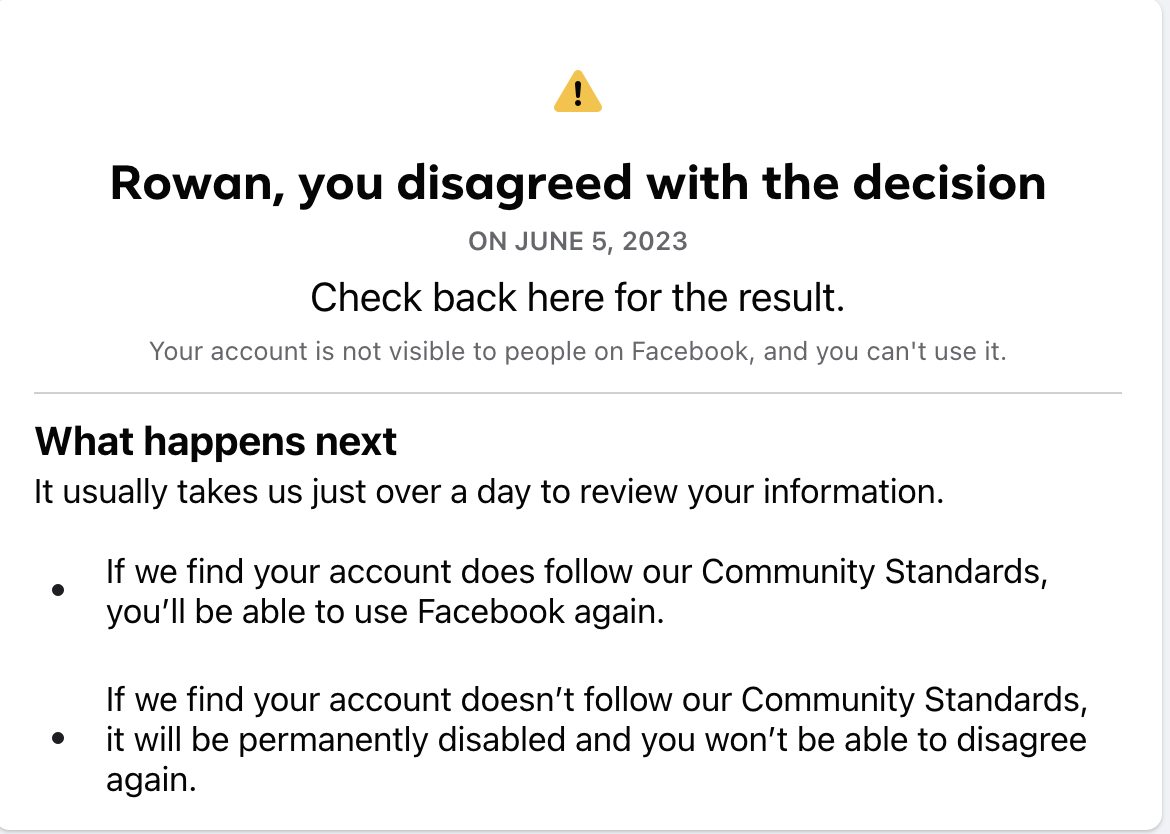Click the word "Facebook" in the gray notice
The image size is (1170, 834).
tap(689, 352)
